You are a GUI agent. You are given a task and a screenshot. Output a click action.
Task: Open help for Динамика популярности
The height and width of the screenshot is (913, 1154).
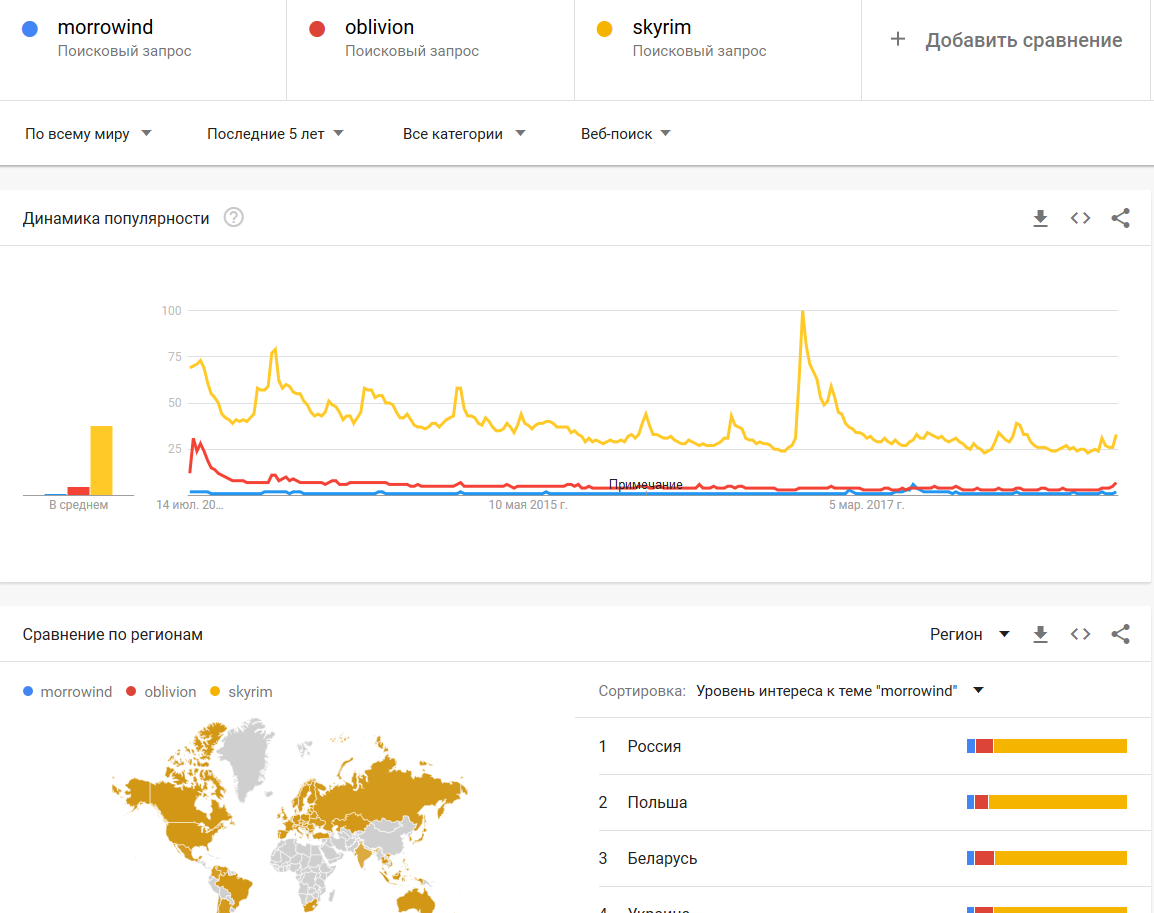pos(233,218)
